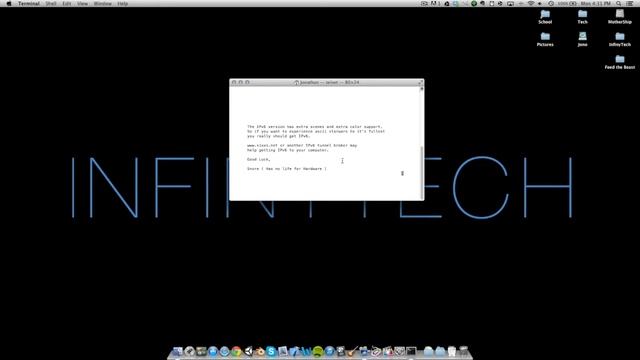640x360 pixels.
Task: Click the green circular menu bar icon
Action: click(474, 3)
